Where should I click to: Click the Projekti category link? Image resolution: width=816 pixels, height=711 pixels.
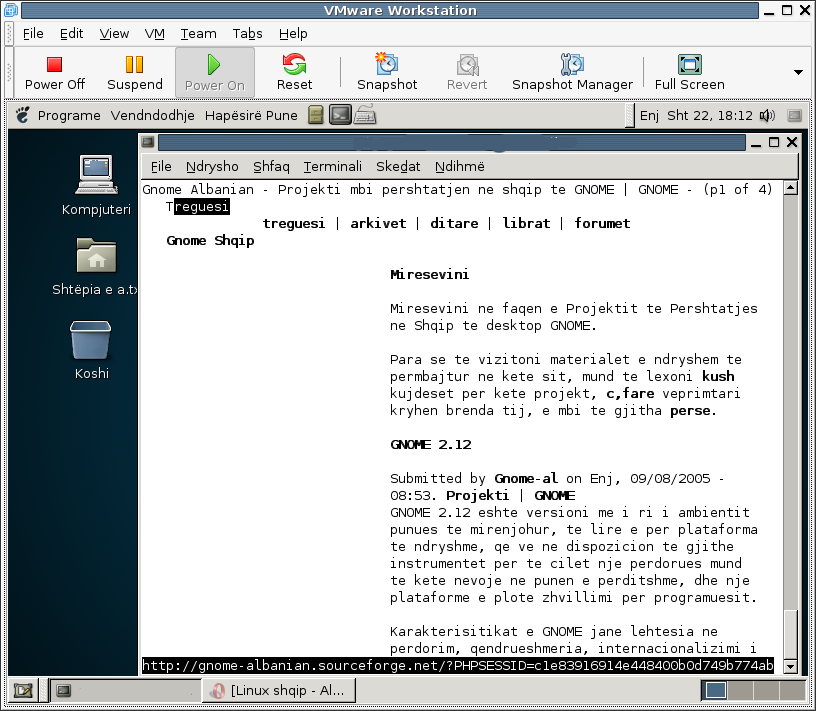[x=477, y=496]
